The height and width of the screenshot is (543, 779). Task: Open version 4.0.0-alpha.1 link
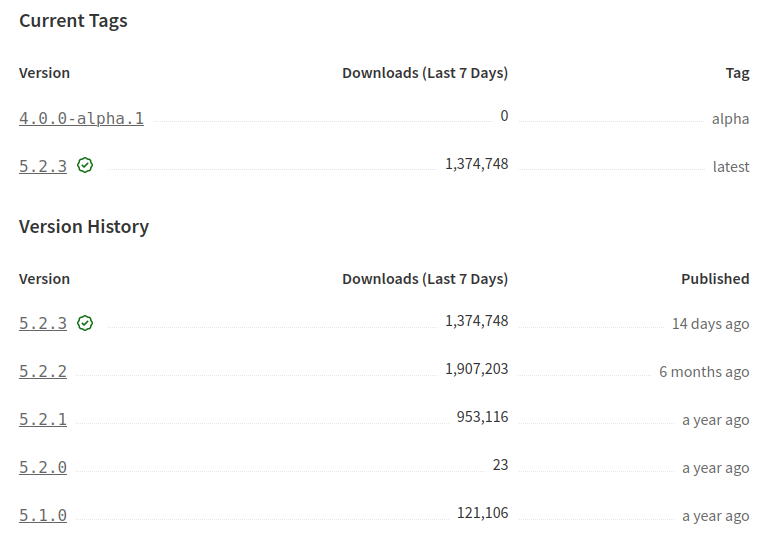tap(81, 118)
